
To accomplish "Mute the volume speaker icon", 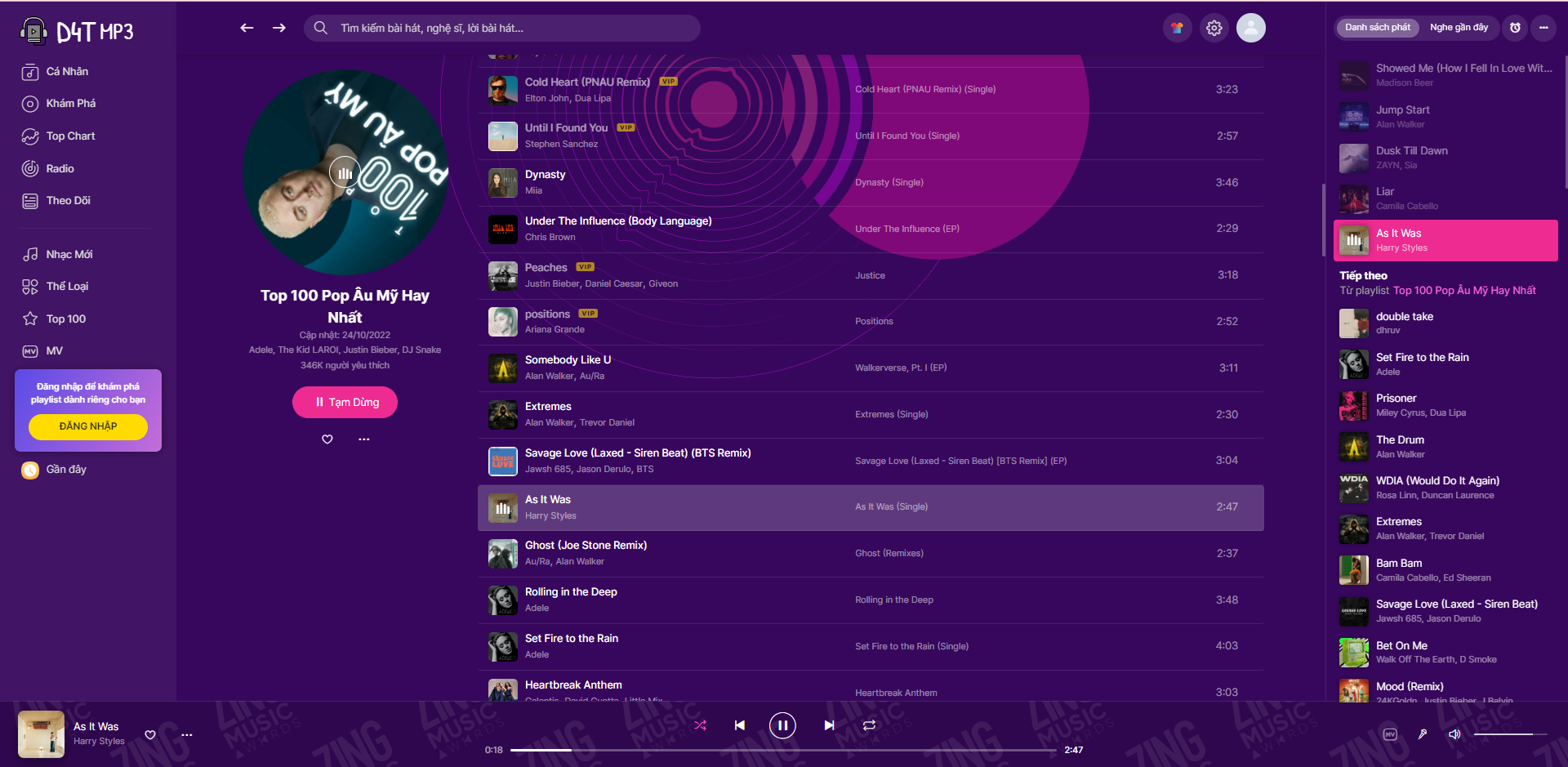I will tap(1454, 734).
